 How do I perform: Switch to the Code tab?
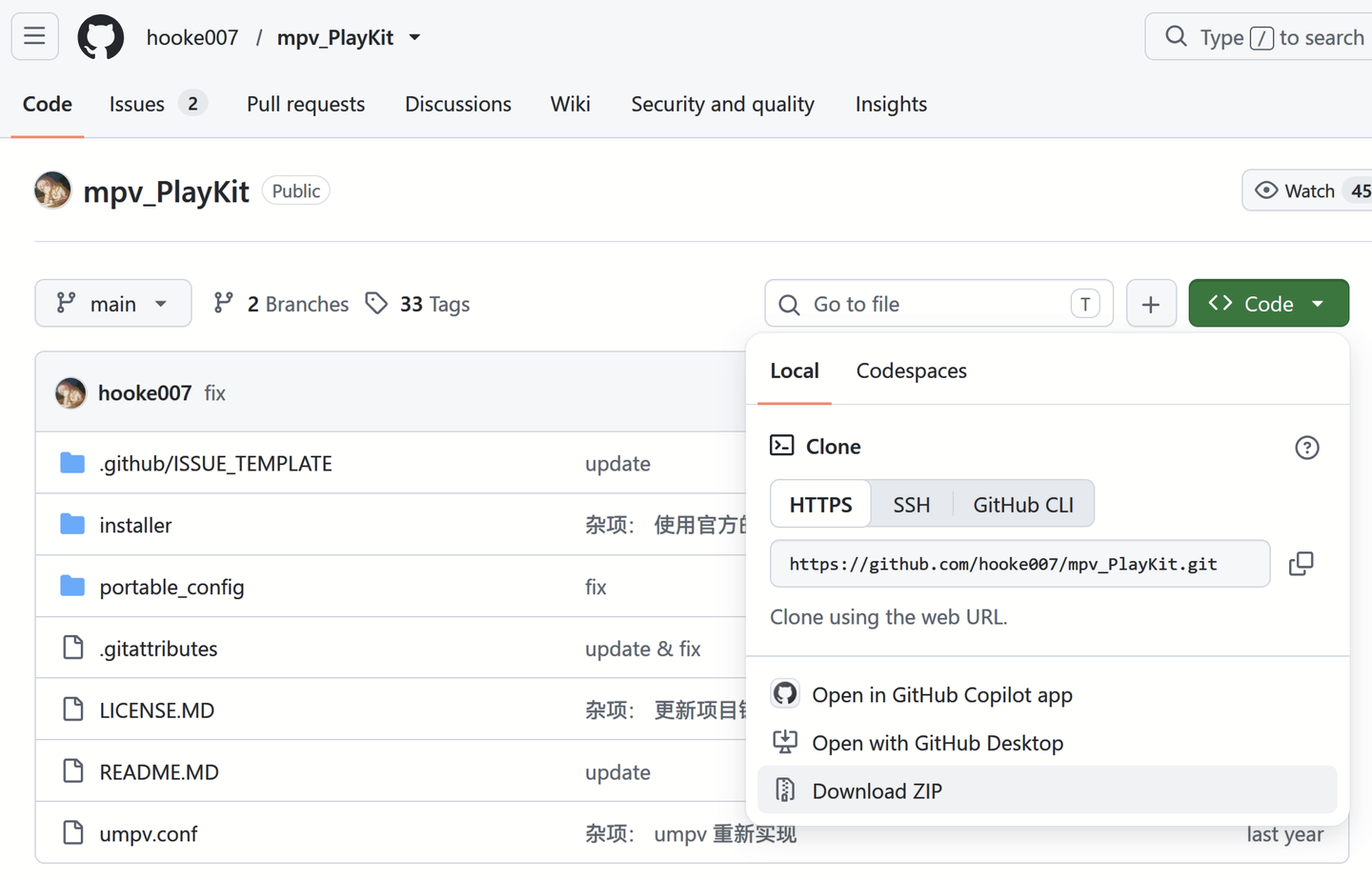pos(48,104)
